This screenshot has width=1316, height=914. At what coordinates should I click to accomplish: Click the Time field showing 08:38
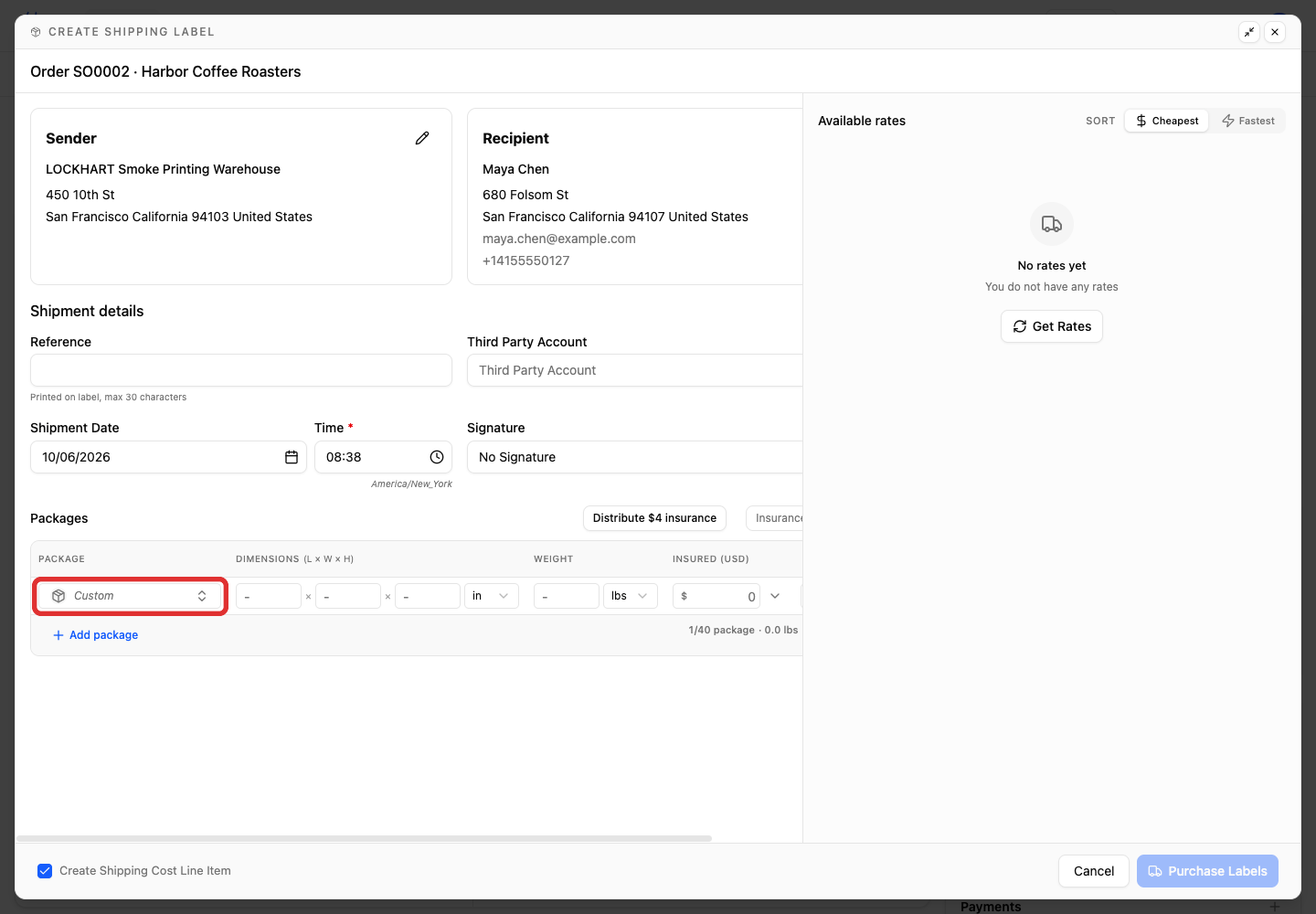pyautogui.click(x=384, y=457)
